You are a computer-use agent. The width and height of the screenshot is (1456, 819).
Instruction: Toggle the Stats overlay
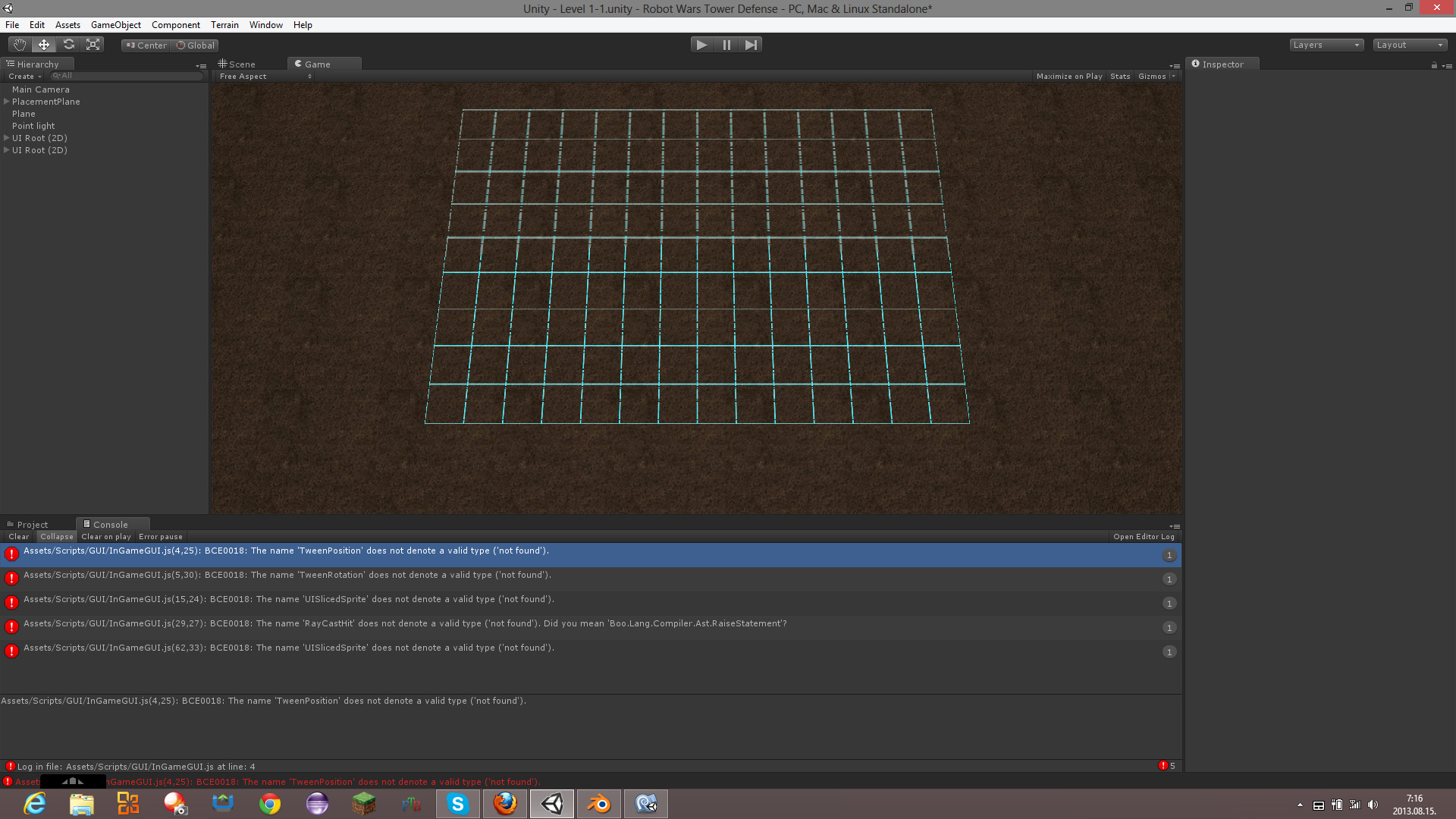click(1120, 77)
